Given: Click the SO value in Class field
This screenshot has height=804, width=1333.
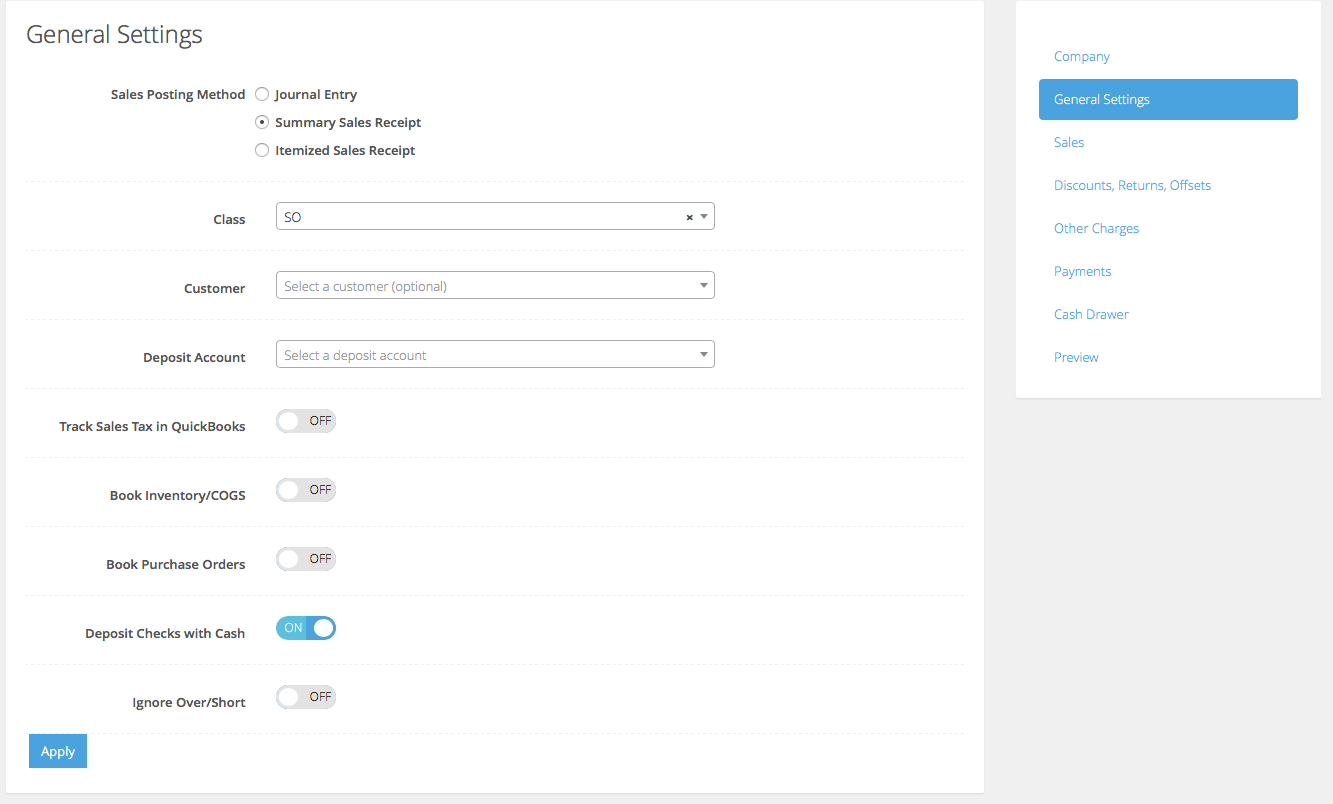Looking at the screenshot, I should pyautogui.click(x=293, y=217).
